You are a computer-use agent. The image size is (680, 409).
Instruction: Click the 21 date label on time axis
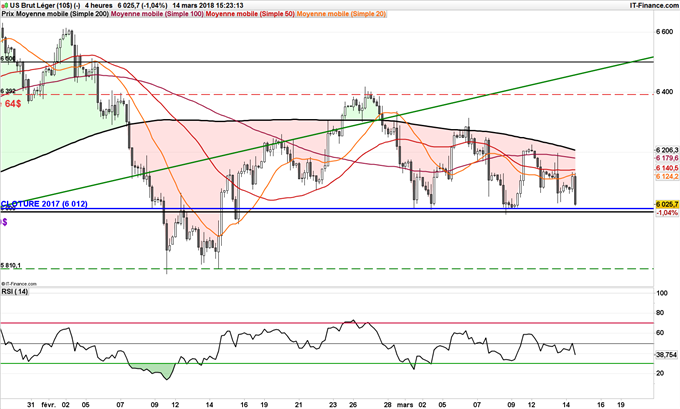298,405
